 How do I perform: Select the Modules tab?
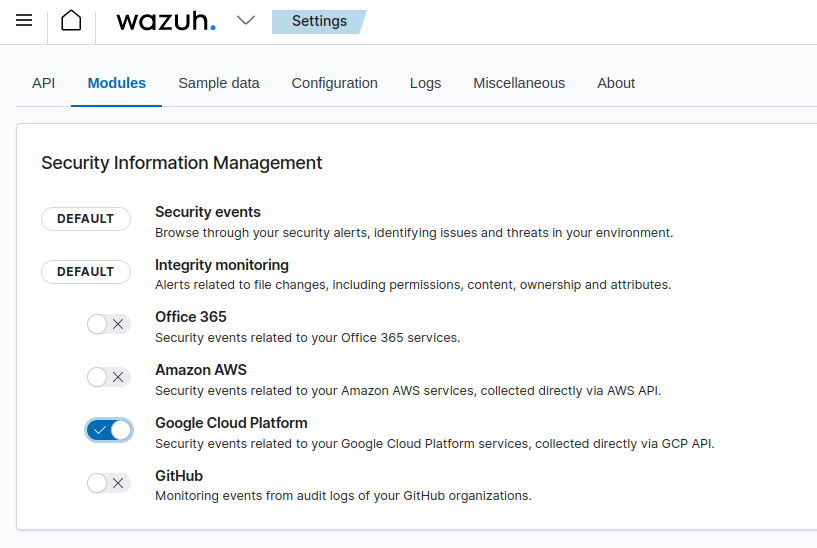(117, 83)
